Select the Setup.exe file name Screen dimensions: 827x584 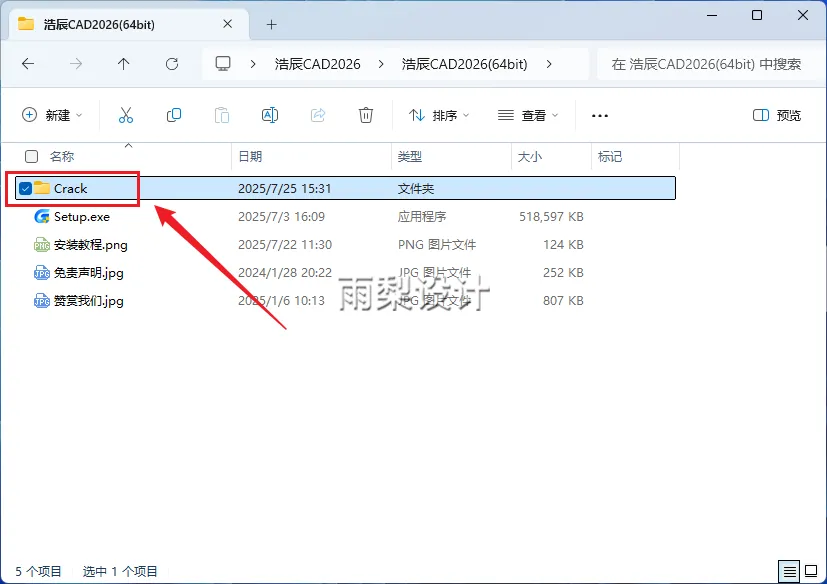(x=82, y=217)
